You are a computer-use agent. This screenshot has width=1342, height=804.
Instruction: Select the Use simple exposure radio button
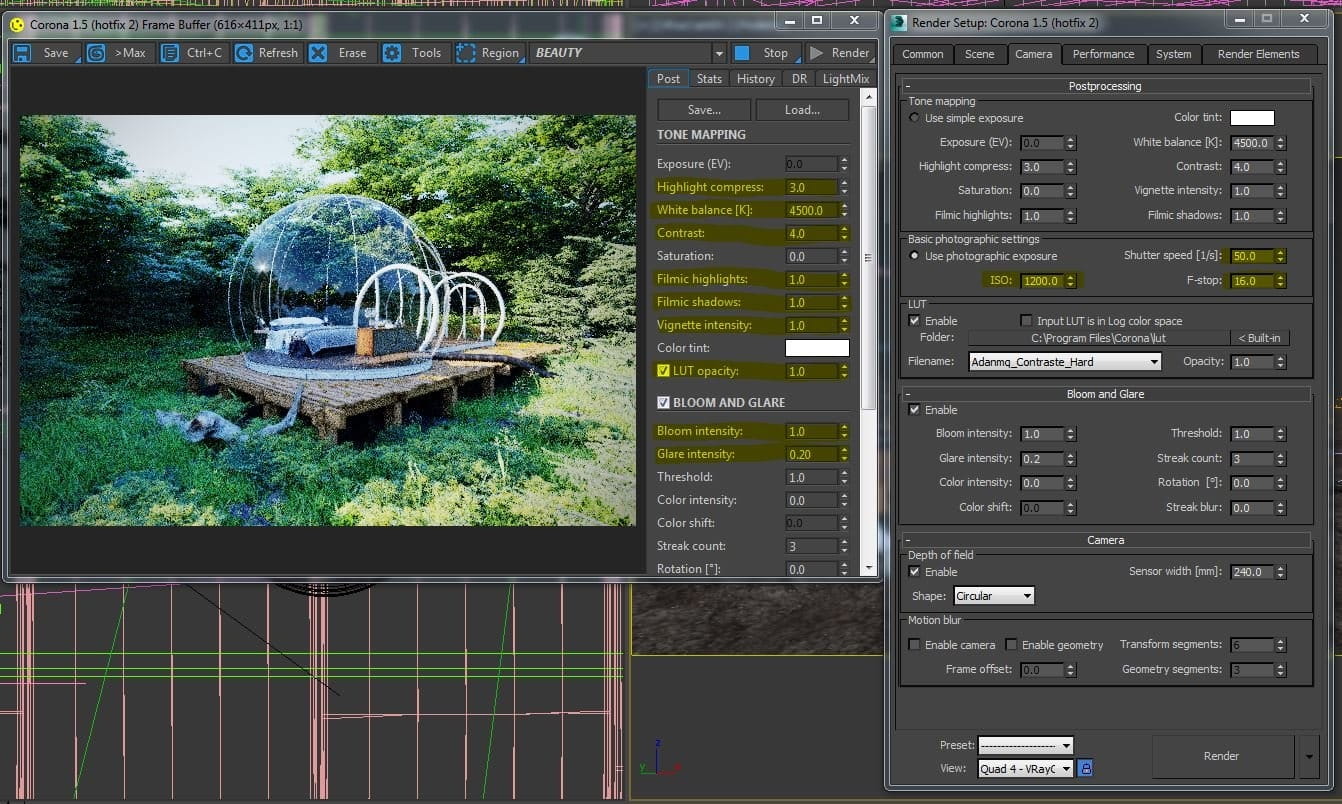(914, 118)
